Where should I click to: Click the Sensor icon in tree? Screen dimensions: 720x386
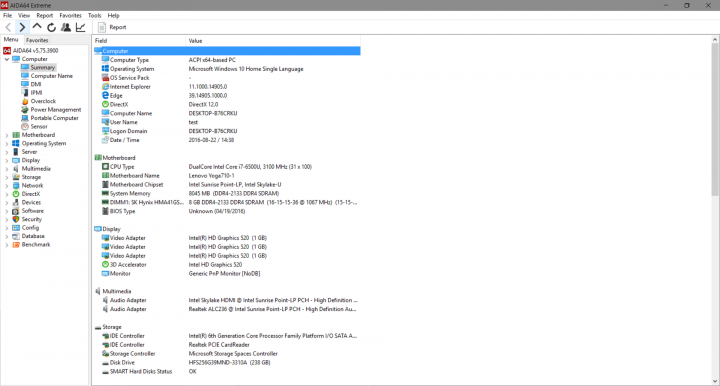(25, 126)
